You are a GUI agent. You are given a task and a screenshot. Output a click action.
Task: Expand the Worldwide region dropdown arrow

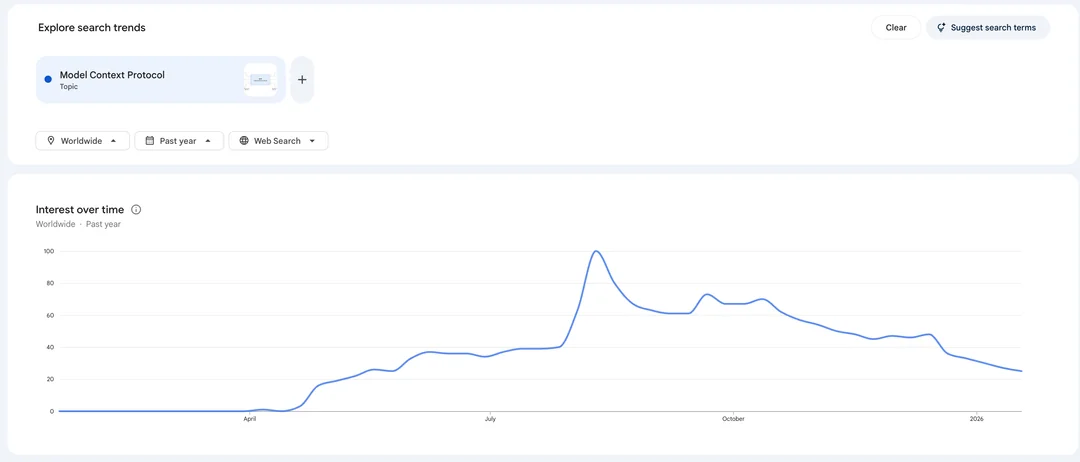114,140
